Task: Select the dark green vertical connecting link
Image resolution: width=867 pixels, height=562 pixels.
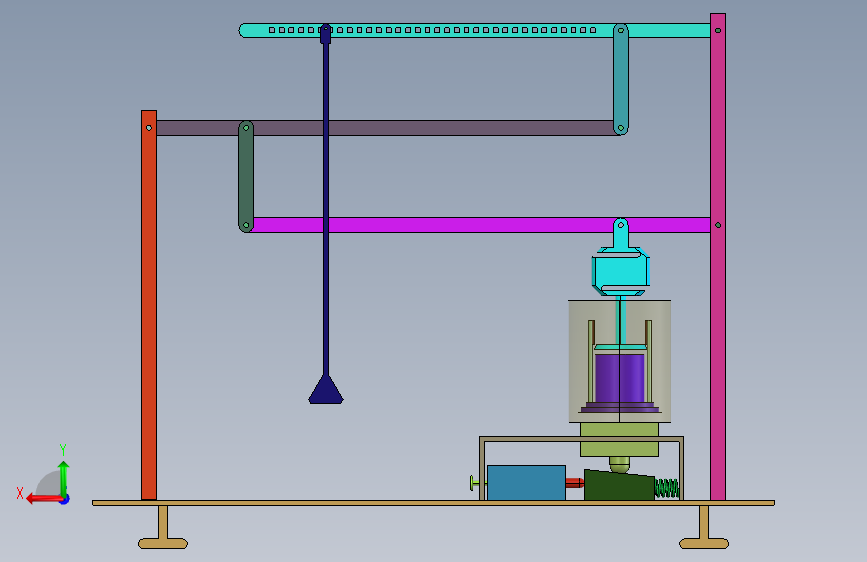Action: (246, 176)
